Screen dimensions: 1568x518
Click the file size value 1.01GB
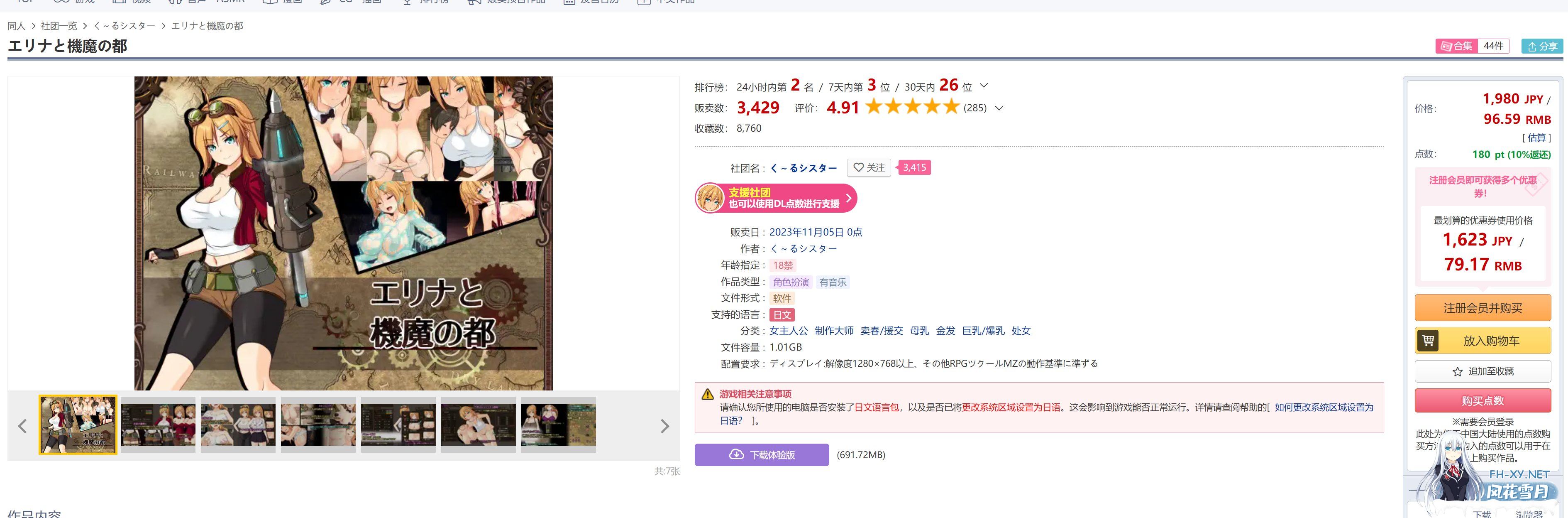pyautogui.click(x=785, y=347)
